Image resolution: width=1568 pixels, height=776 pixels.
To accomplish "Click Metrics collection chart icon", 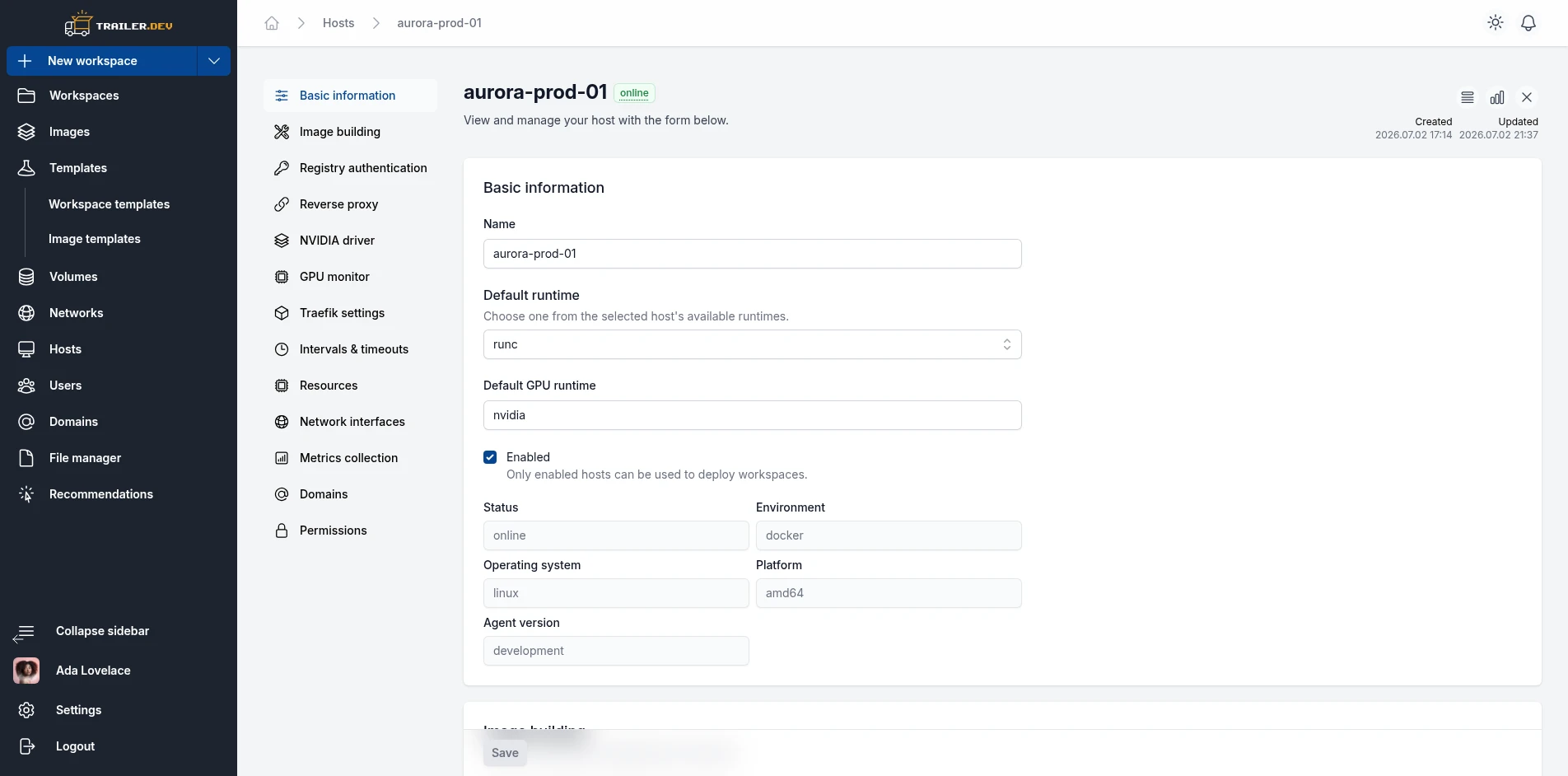I will coord(282,458).
